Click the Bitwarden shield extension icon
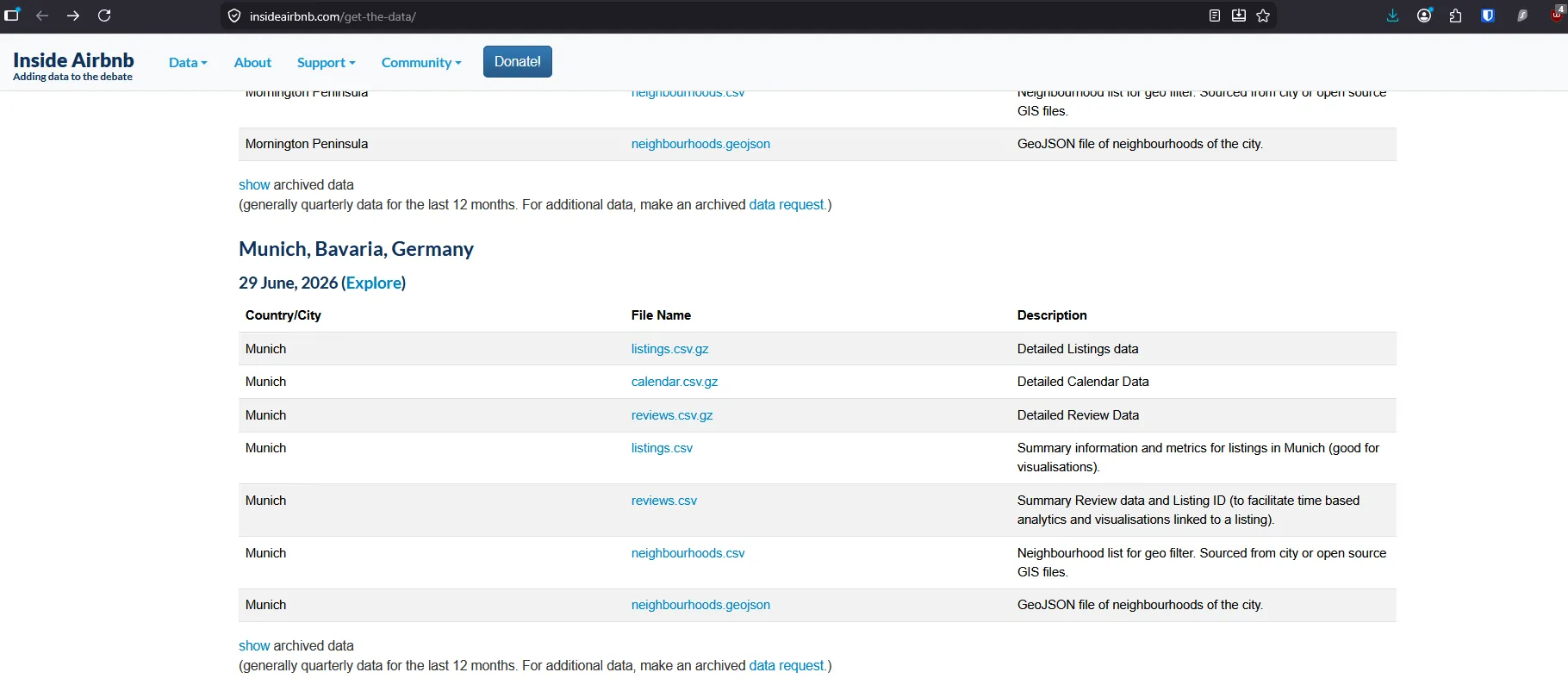Viewport: 1568px width, 691px height. click(x=1488, y=16)
